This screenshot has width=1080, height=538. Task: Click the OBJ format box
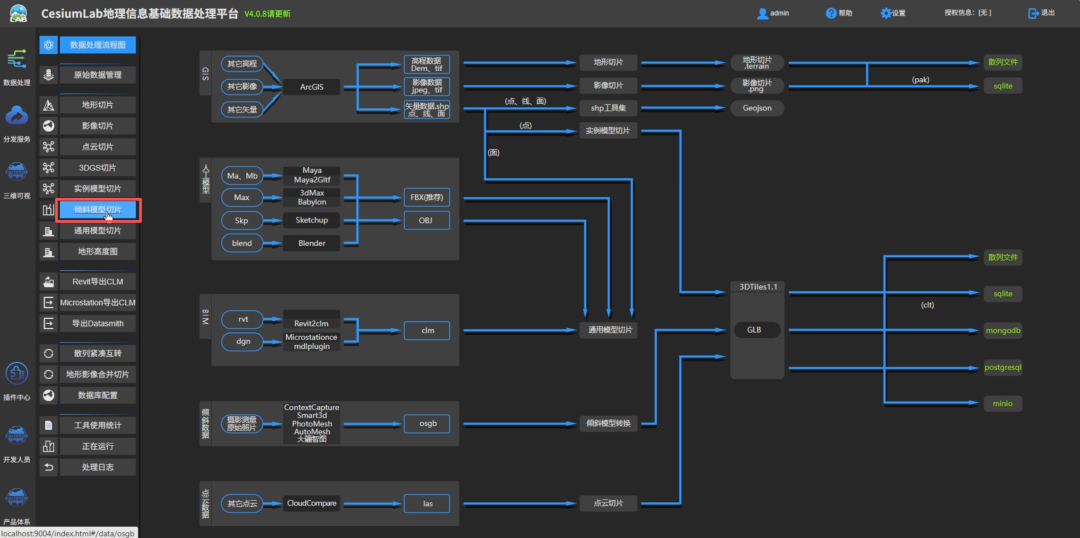click(426, 220)
